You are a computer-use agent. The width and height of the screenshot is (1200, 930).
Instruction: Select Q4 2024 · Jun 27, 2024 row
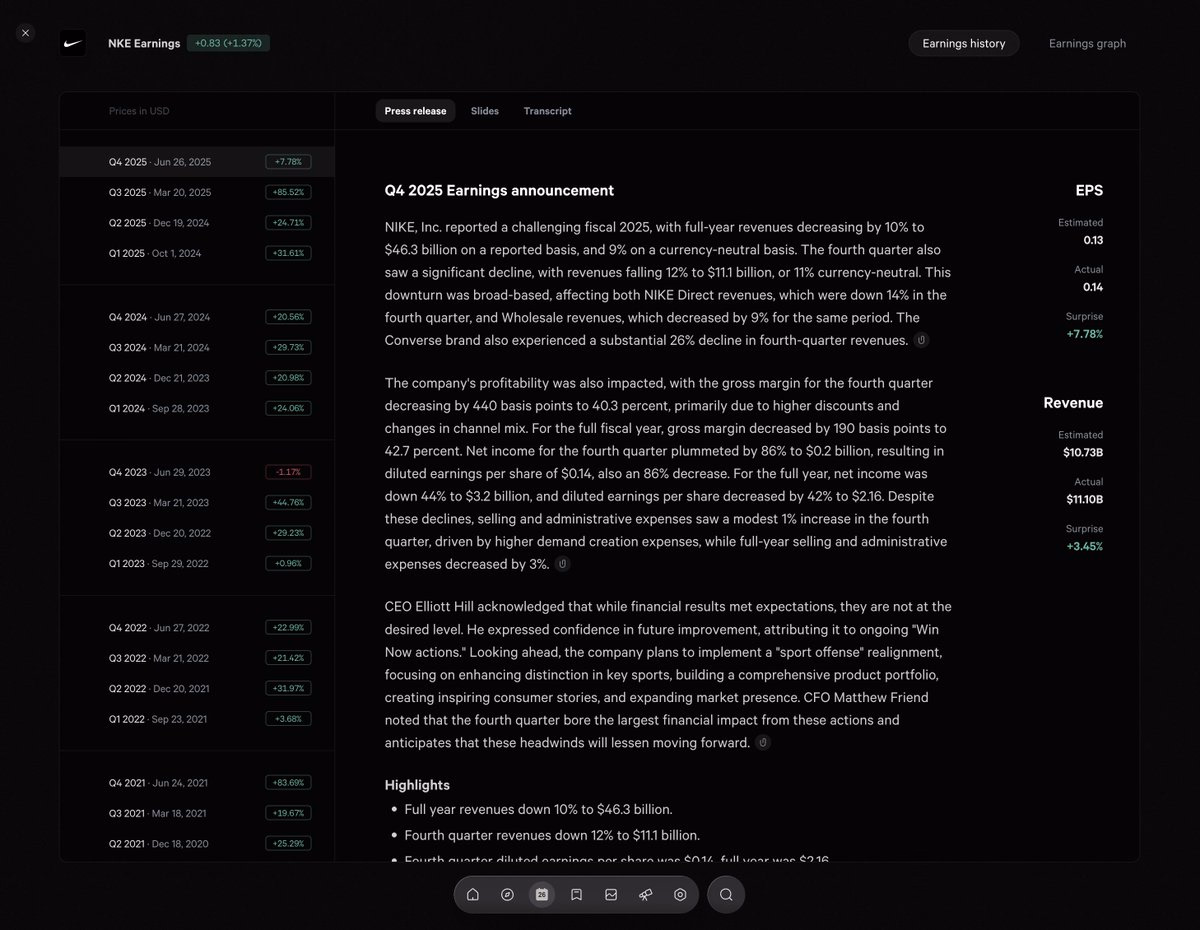[x=197, y=317]
